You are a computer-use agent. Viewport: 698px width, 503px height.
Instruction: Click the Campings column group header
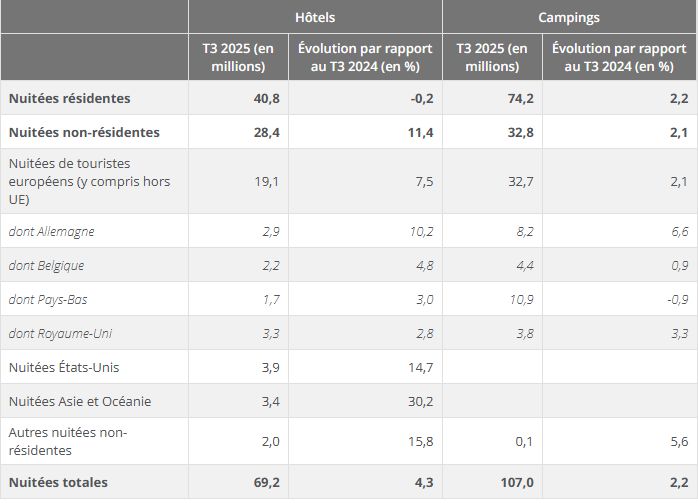point(569,17)
